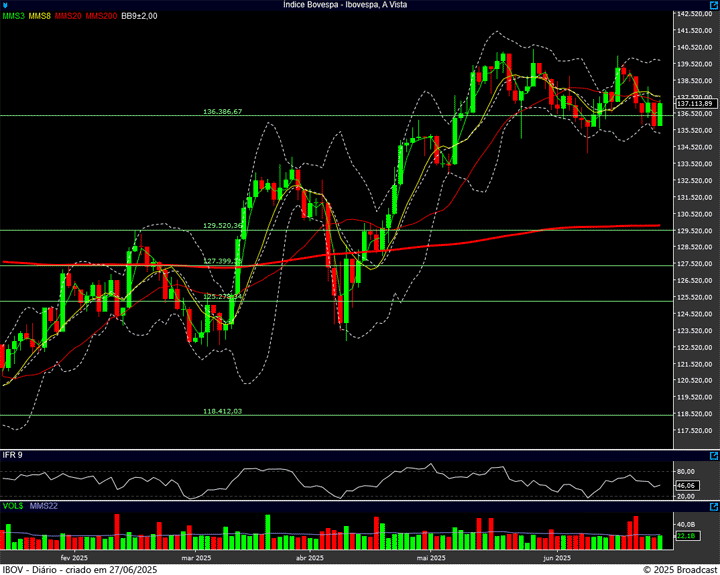Click the last green candle on the chart
720x575 pixels.
[x=660, y=114]
